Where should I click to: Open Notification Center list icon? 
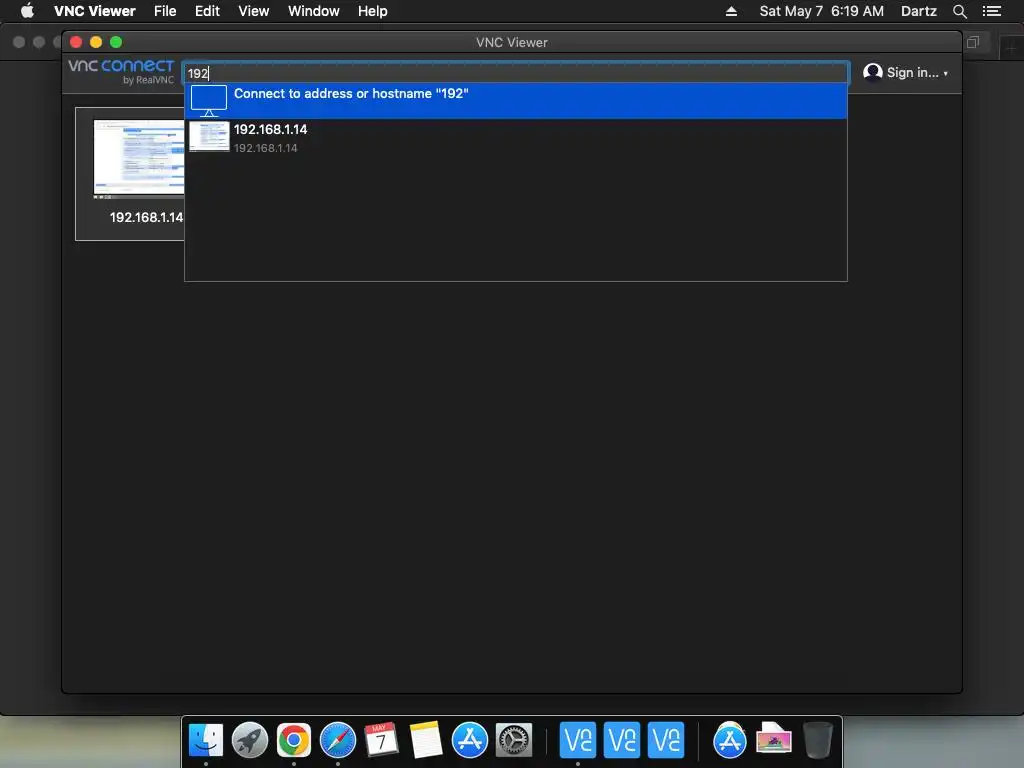coord(991,11)
